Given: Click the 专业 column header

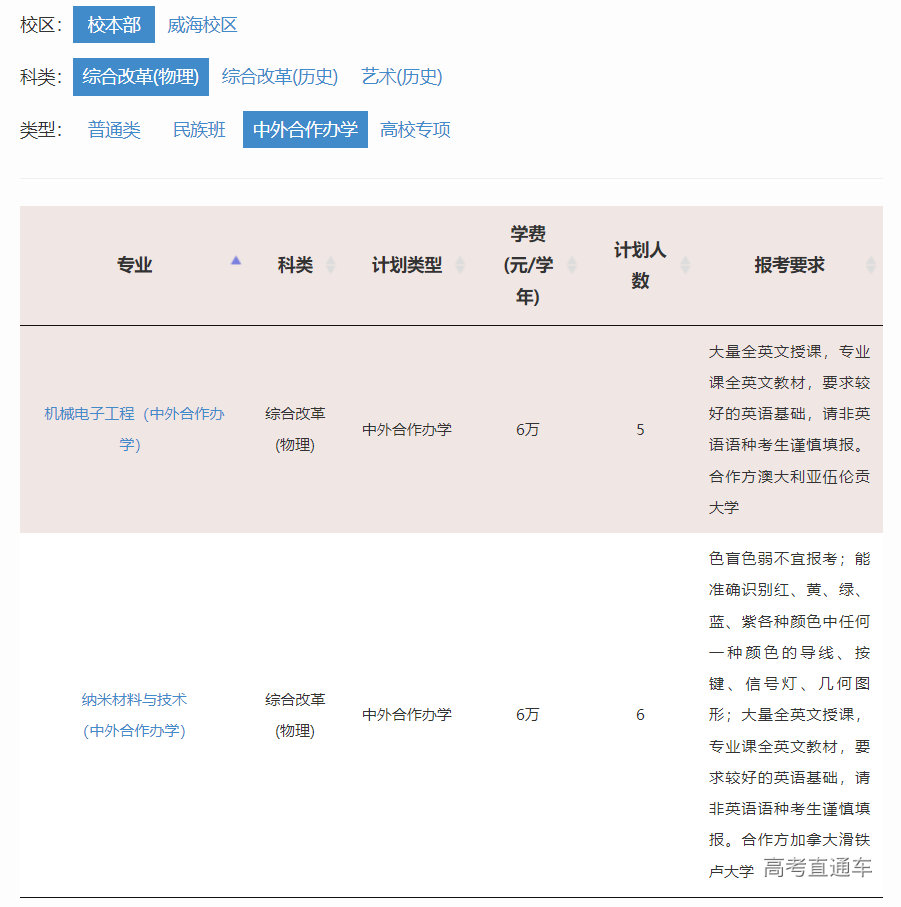Looking at the screenshot, I should 134,264.
